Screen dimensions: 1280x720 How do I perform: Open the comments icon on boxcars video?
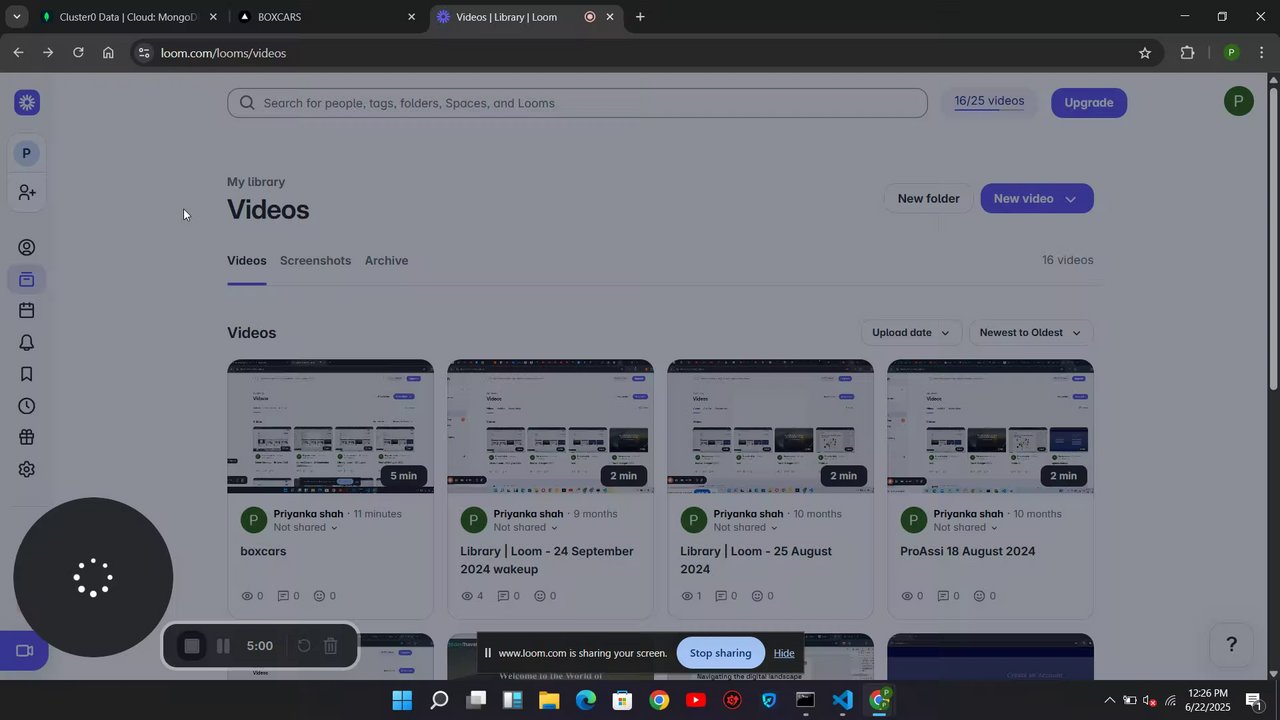(283, 596)
